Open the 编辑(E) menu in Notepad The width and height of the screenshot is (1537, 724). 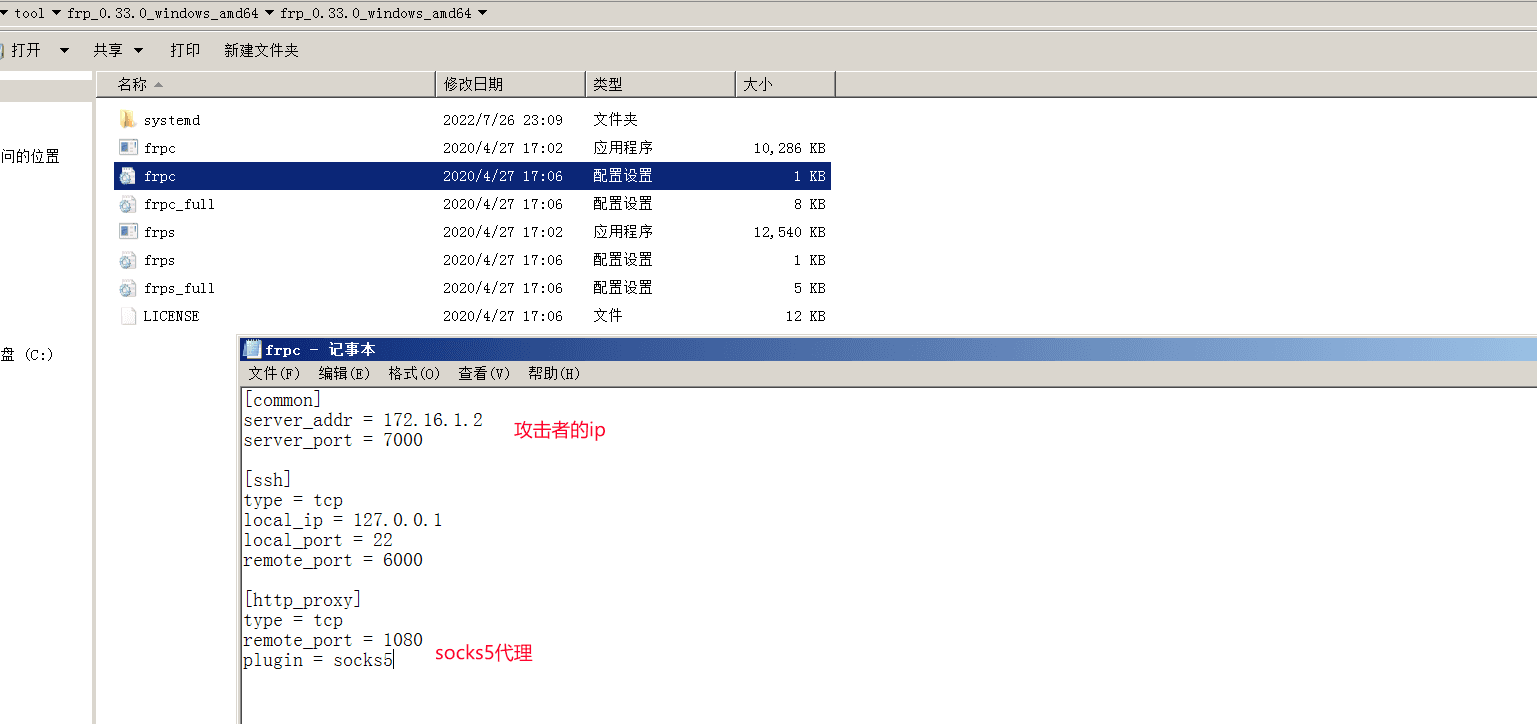click(x=344, y=373)
